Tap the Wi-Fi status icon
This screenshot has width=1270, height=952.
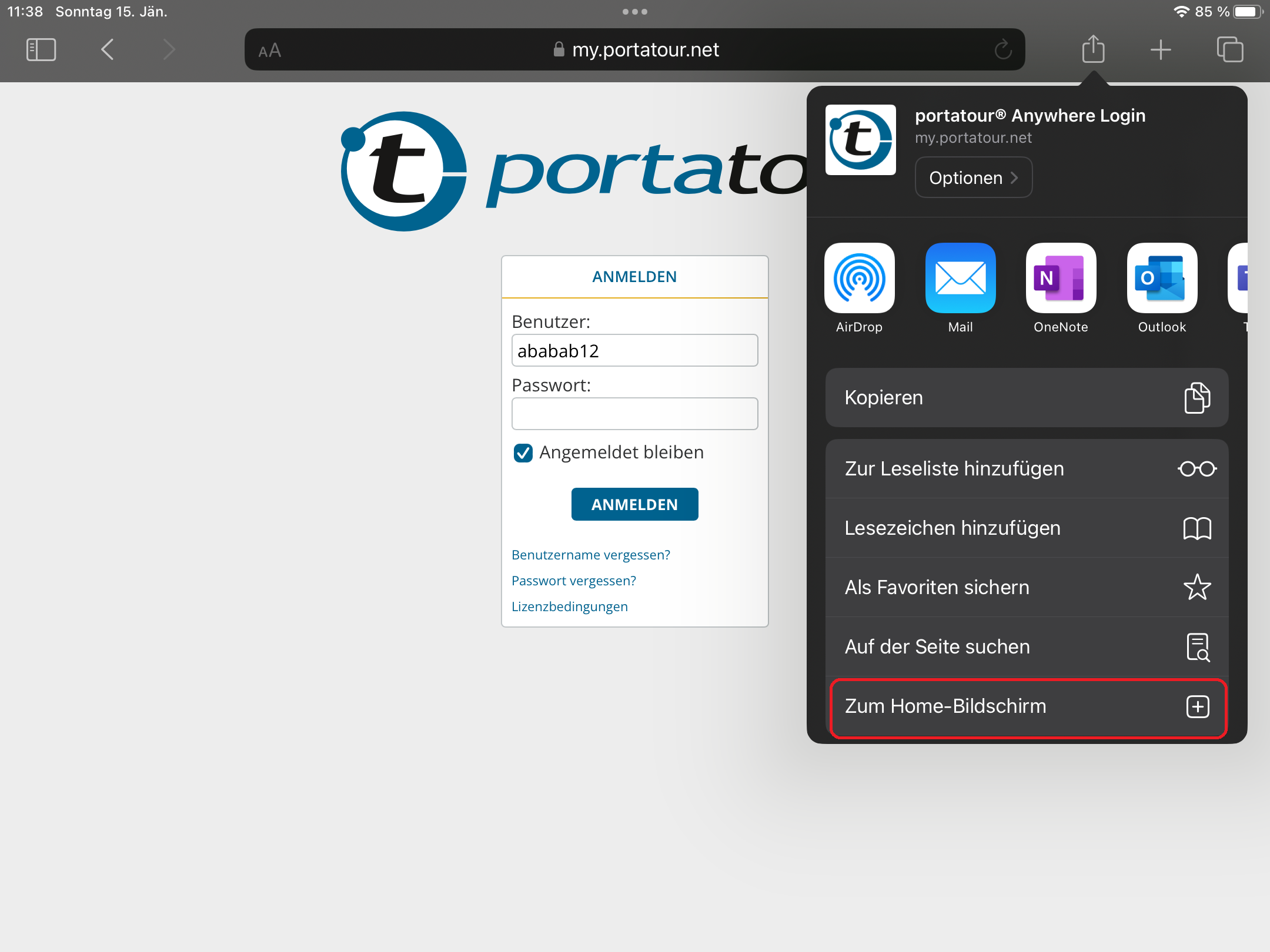[1182, 12]
